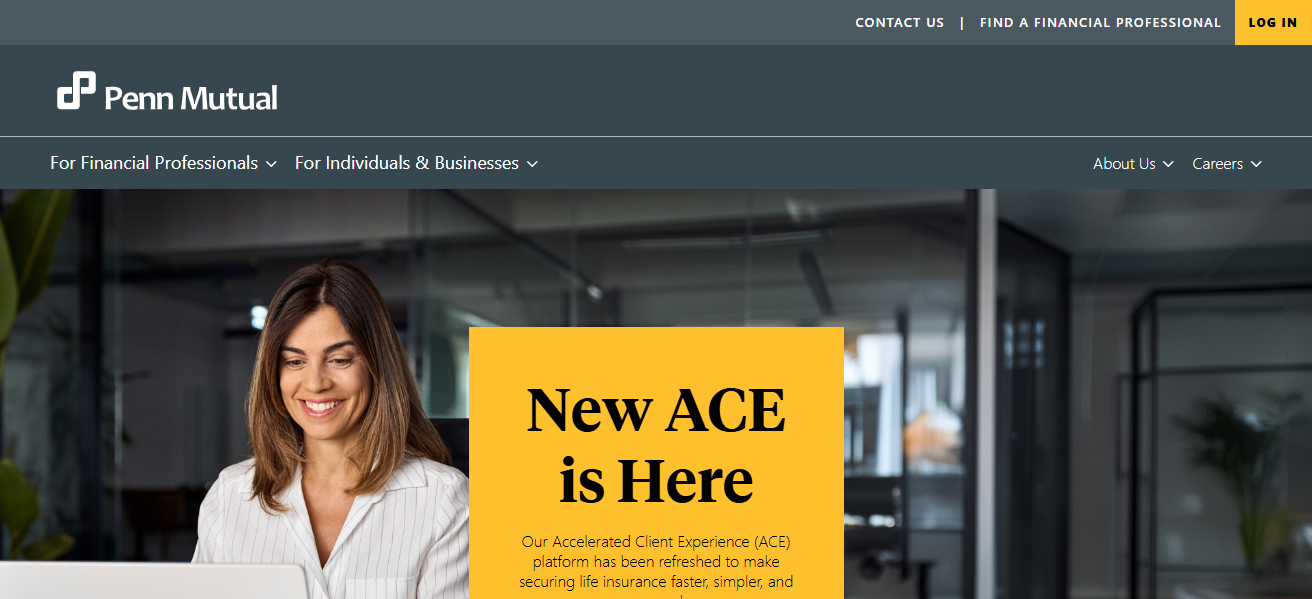1312x599 pixels.
Task: Expand chevron beside For Financial Professionals
Action: point(271,164)
